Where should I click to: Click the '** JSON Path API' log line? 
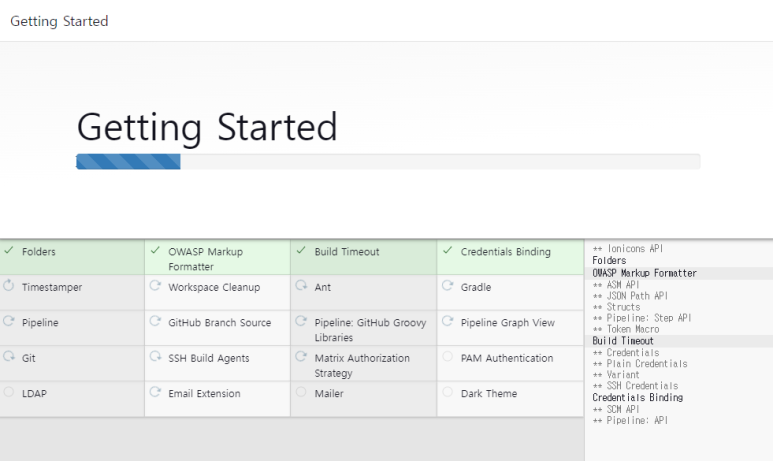pos(630,296)
